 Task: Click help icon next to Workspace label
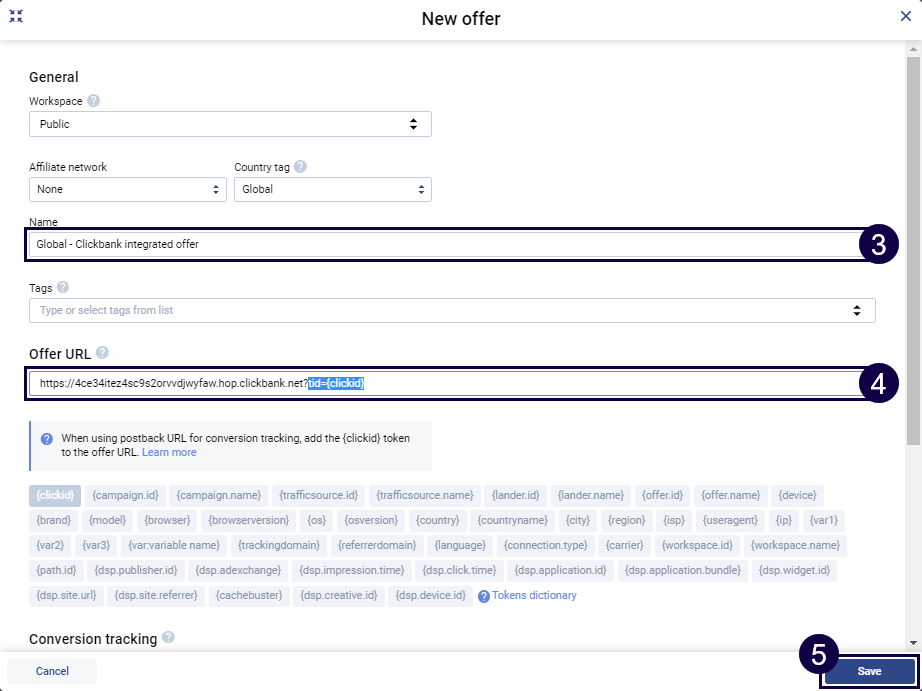[94, 101]
